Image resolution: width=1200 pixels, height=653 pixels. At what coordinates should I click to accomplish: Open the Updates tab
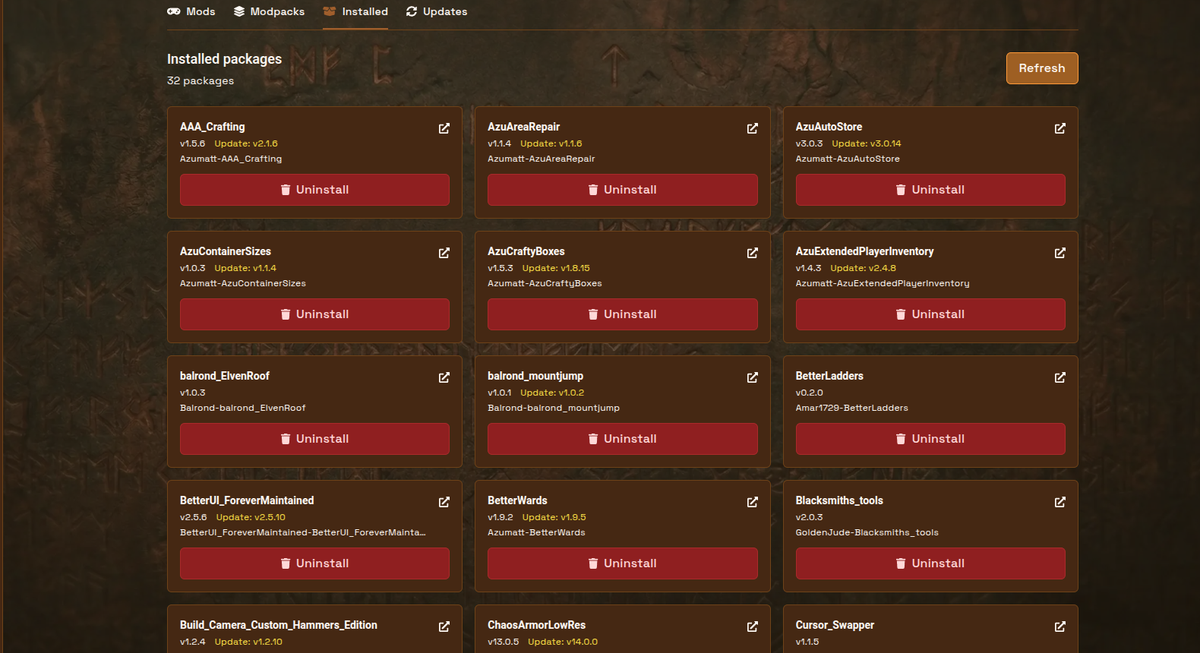point(437,12)
